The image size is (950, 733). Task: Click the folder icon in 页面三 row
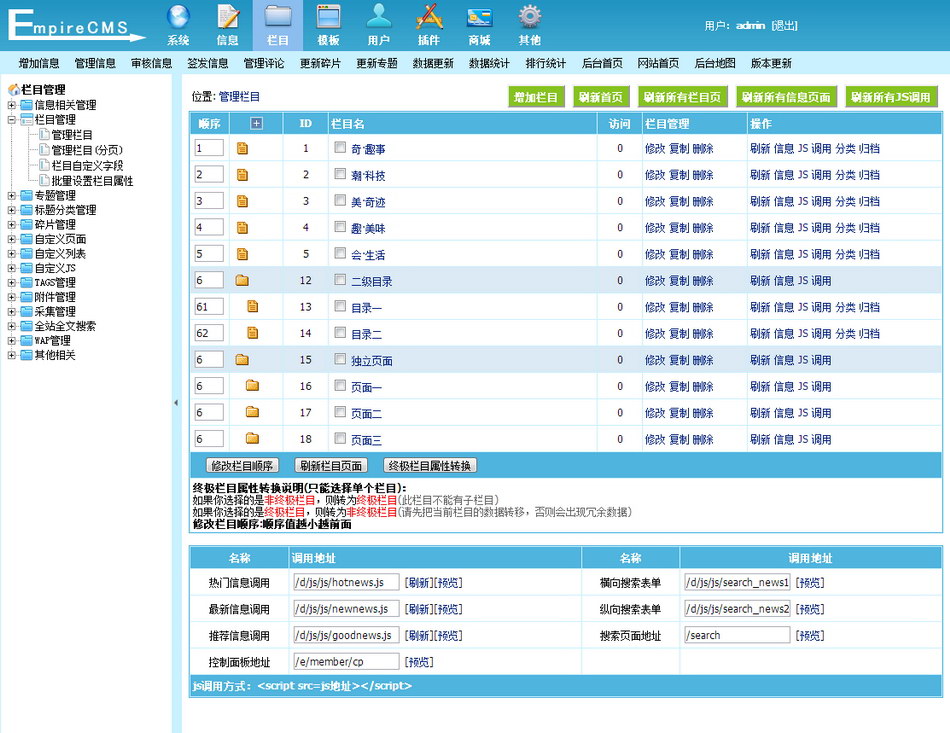click(253, 439)
